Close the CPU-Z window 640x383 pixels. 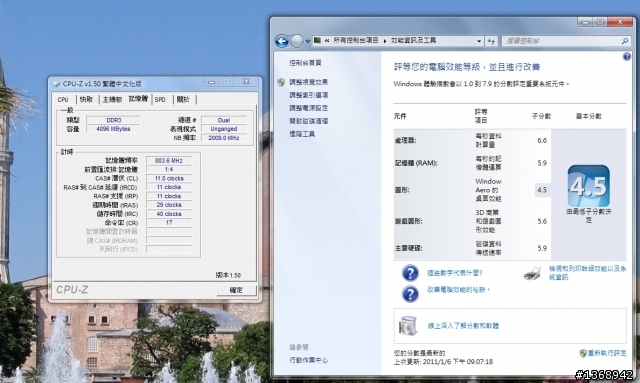click(x=246, y=82)
